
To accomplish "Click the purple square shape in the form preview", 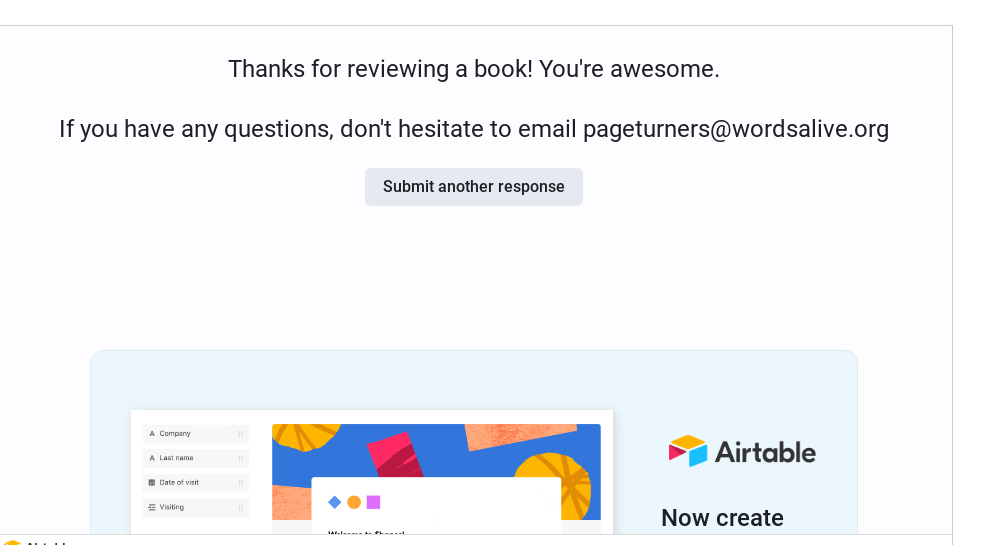I will click(x=373, y=502).
